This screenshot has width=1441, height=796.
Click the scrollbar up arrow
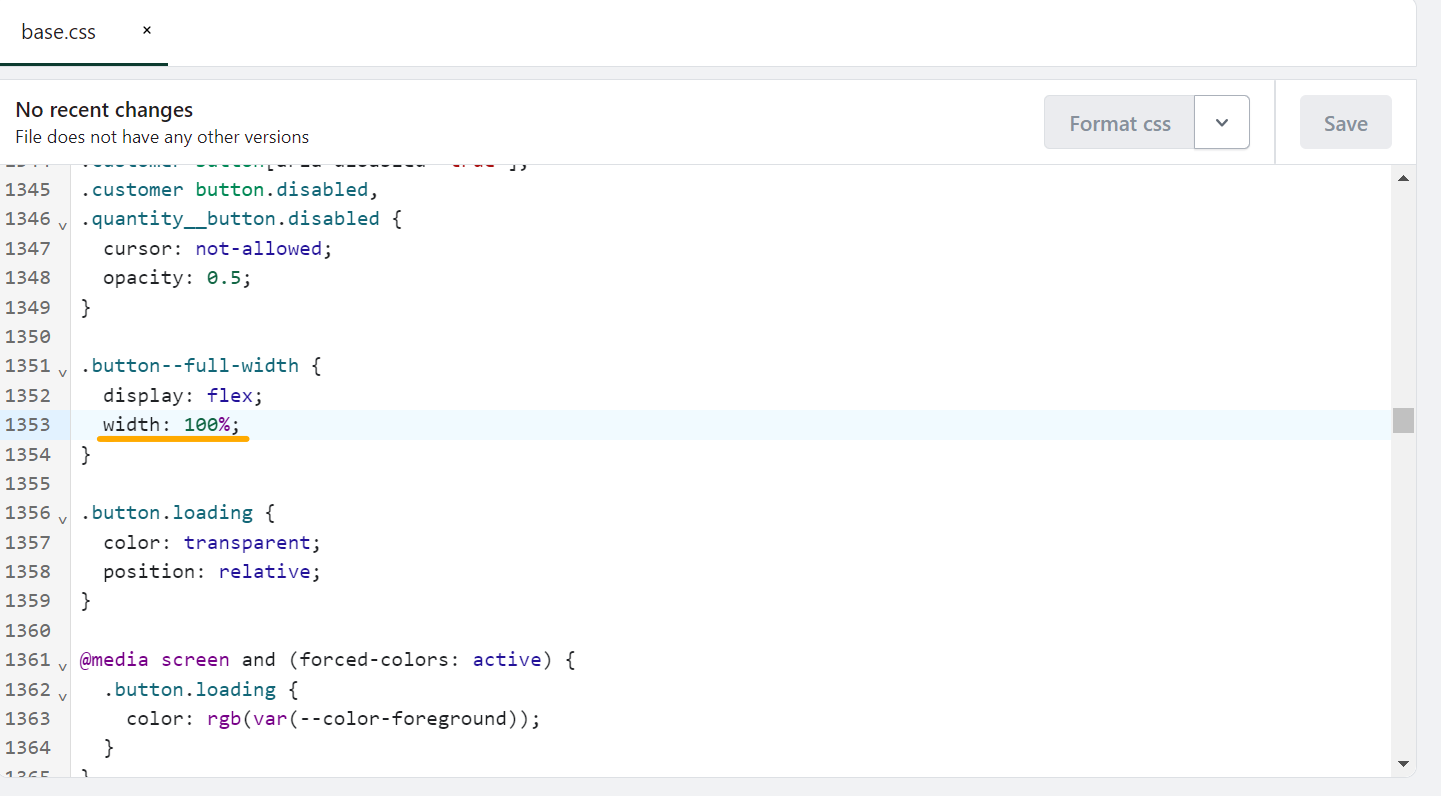point(1403,179)
